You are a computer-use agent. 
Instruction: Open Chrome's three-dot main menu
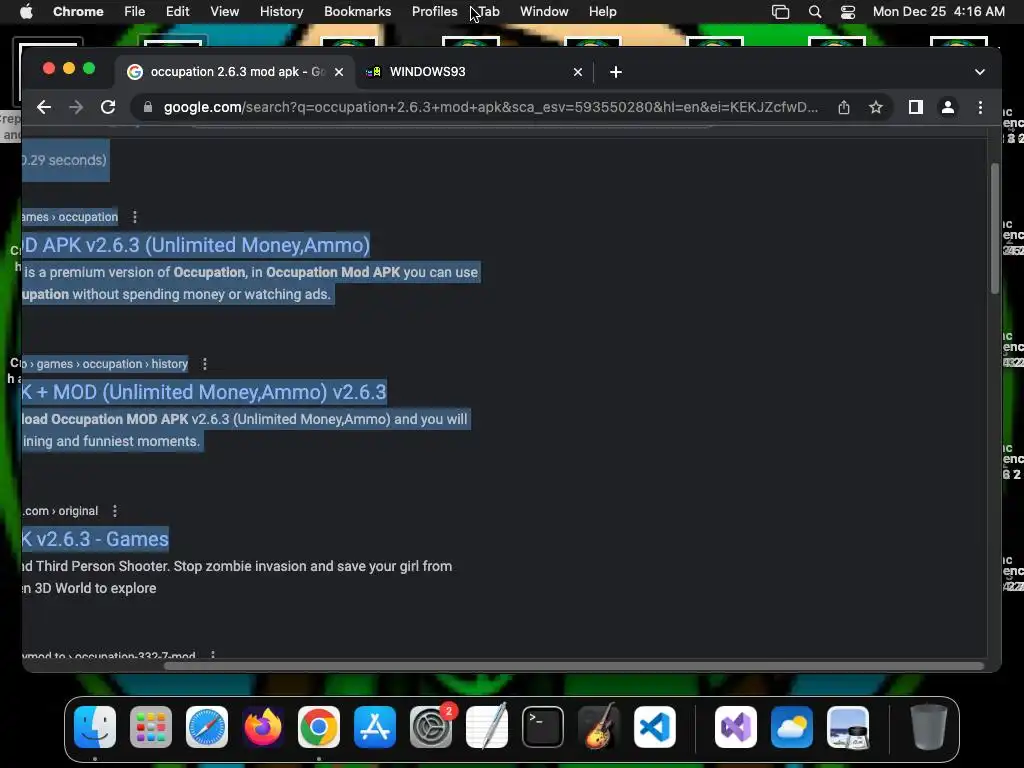tap(980, 107)
